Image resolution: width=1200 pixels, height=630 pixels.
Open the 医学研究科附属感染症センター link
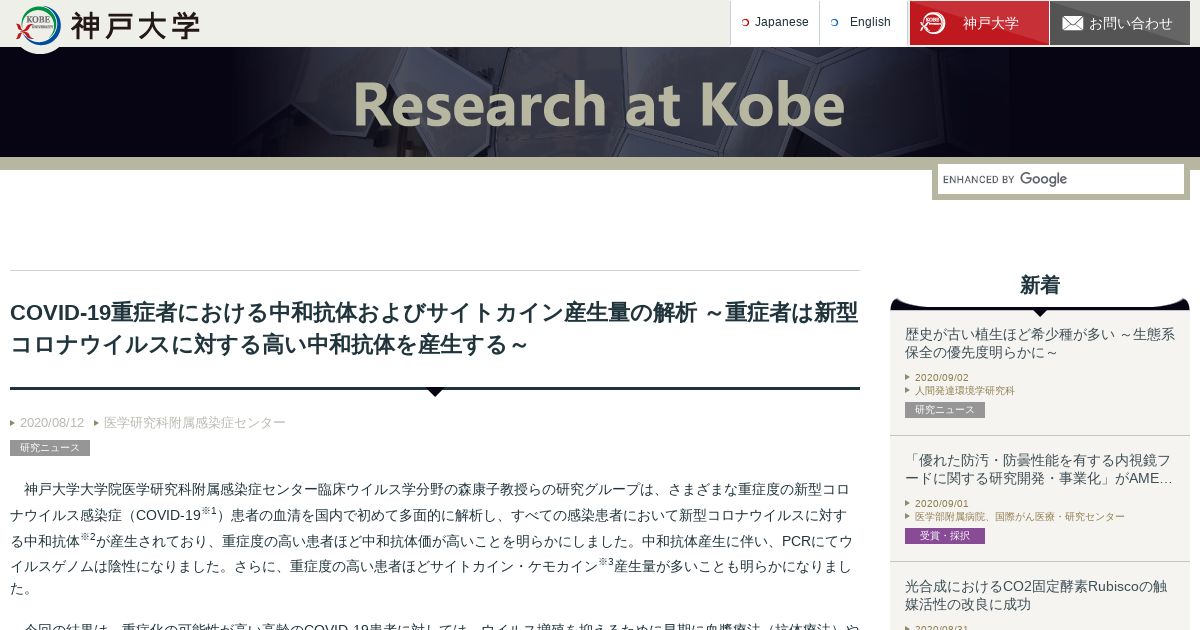pos(195,423)
